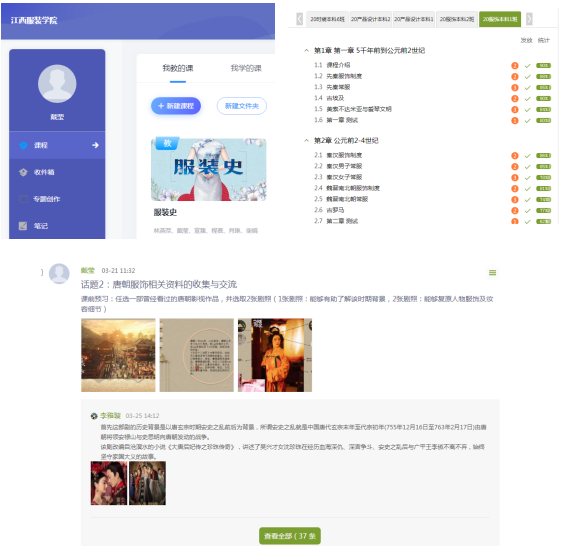
Task: Toggle the green checkmark for 1.4 古埃及
Action: tap(527, 99)
